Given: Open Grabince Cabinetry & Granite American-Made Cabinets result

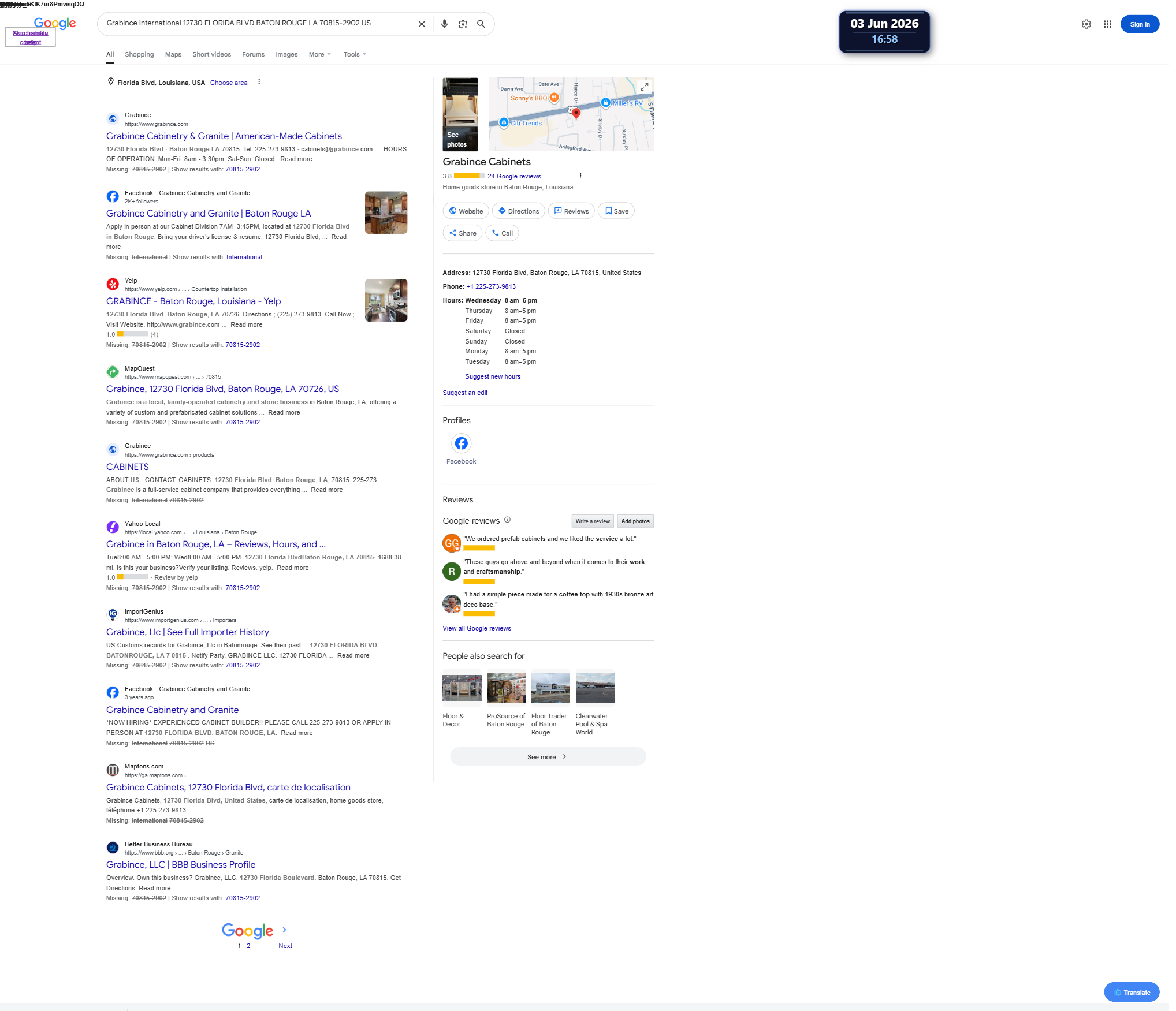Looking at the screenshot, I should [x=224, y=136].
